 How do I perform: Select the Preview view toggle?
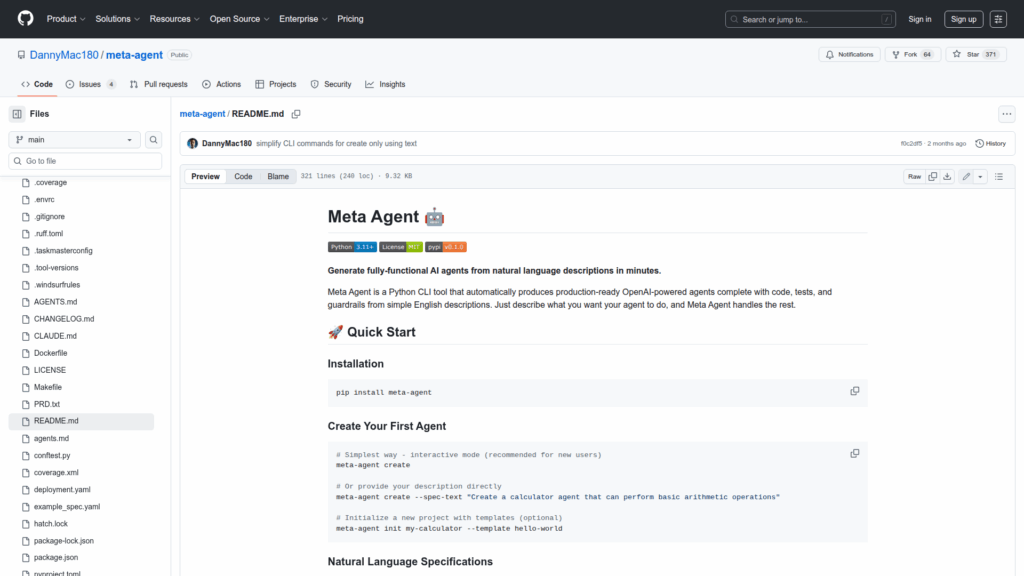[x=206, y=176]
